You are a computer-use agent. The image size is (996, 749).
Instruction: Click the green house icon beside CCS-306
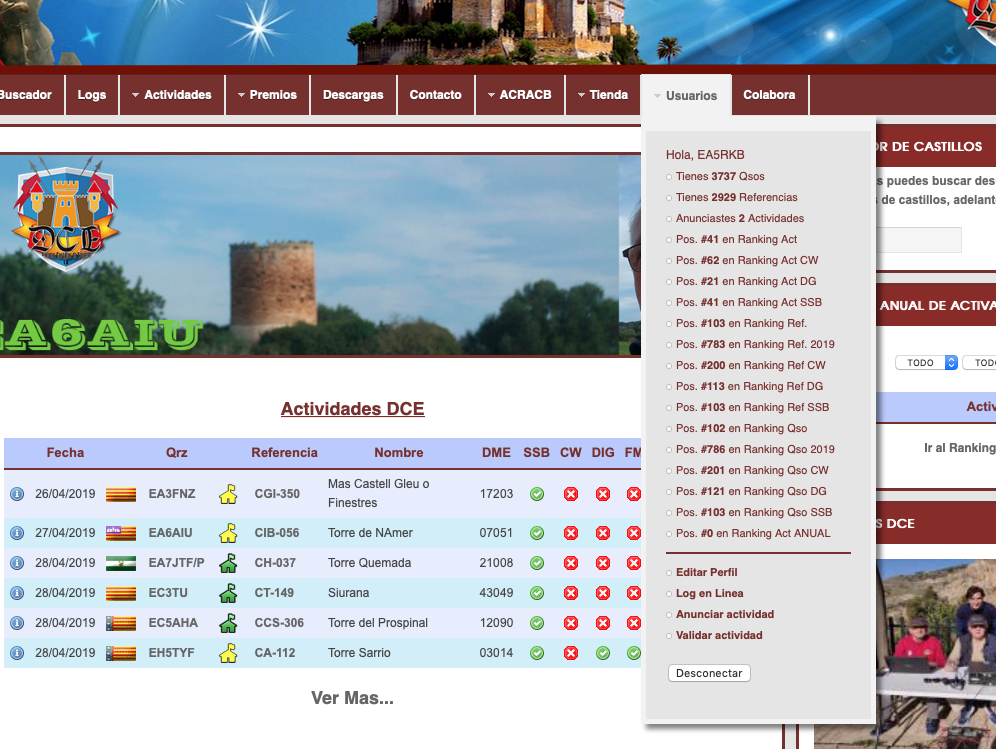pyautogui.click(x=228, y=623)
